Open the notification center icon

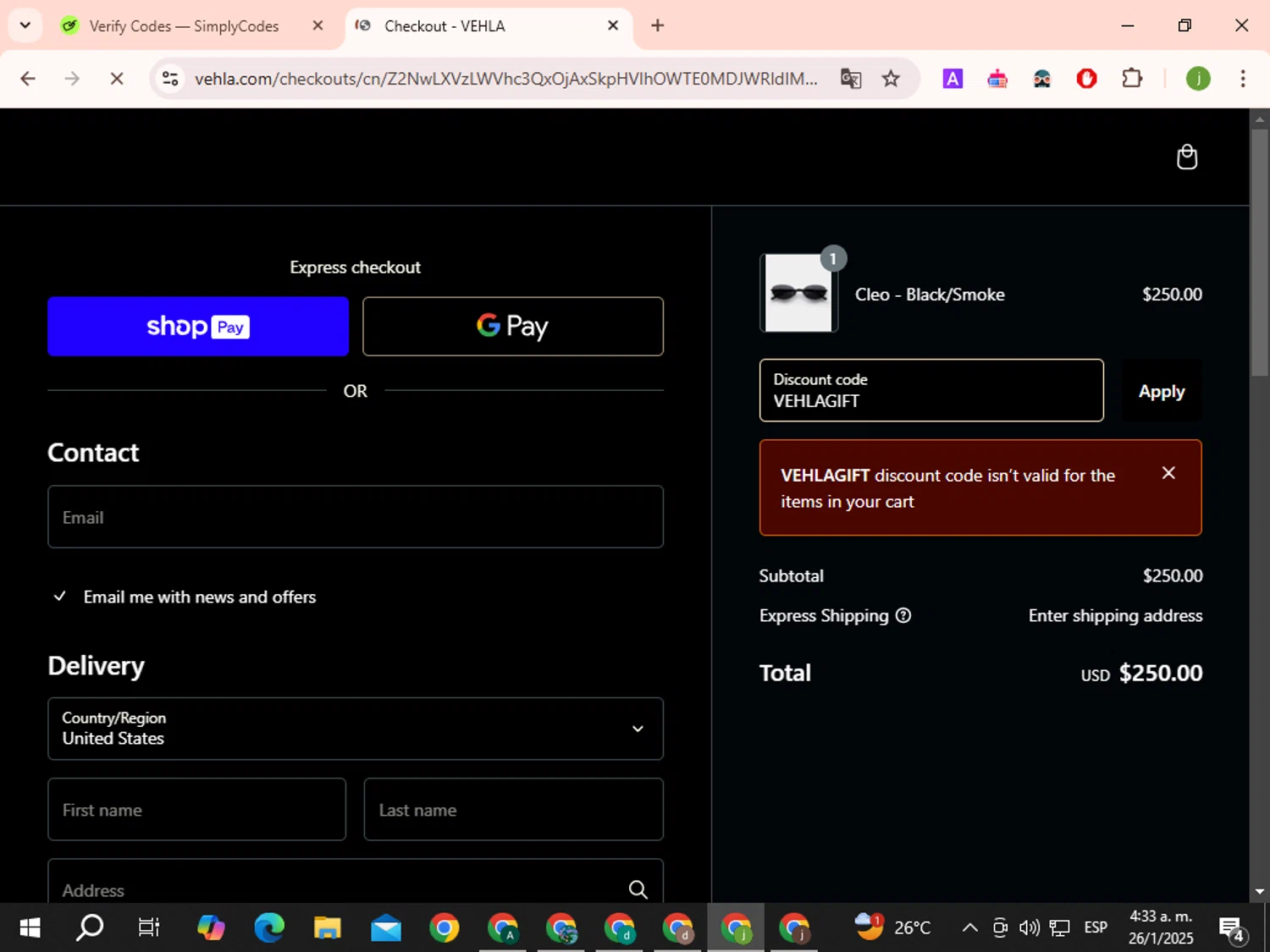pos(1233,929)
